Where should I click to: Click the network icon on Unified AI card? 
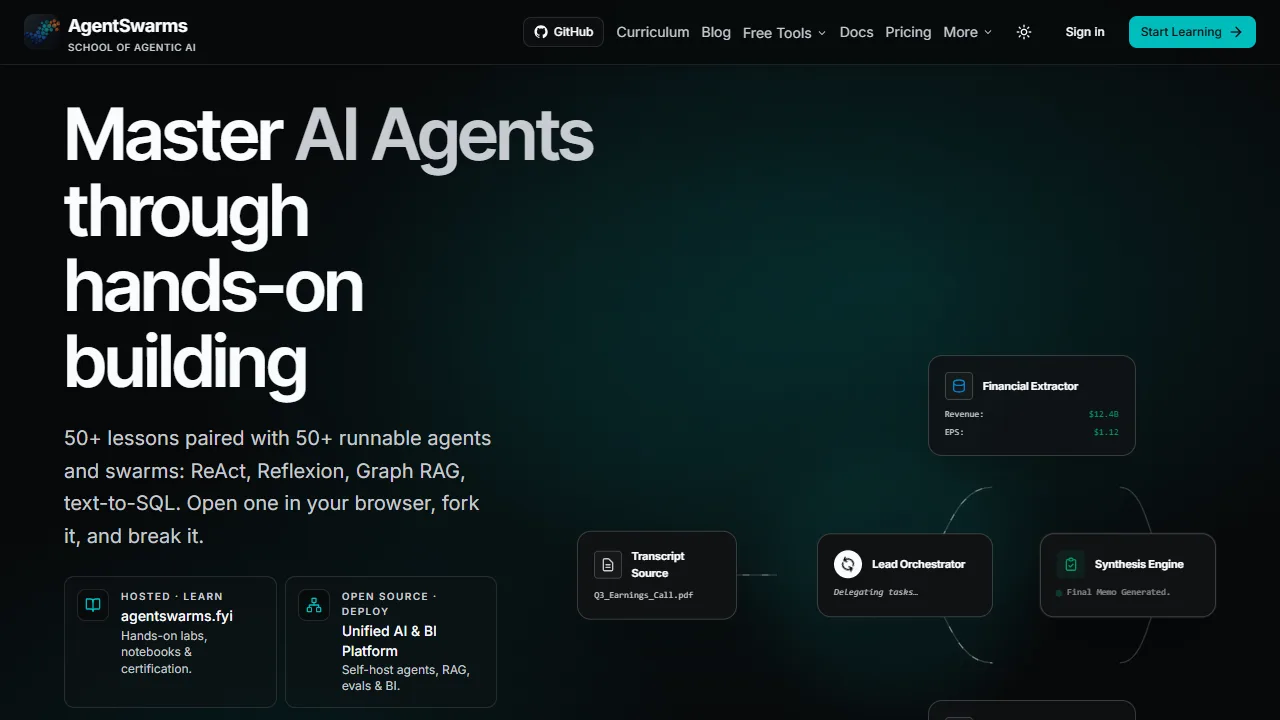314,605
